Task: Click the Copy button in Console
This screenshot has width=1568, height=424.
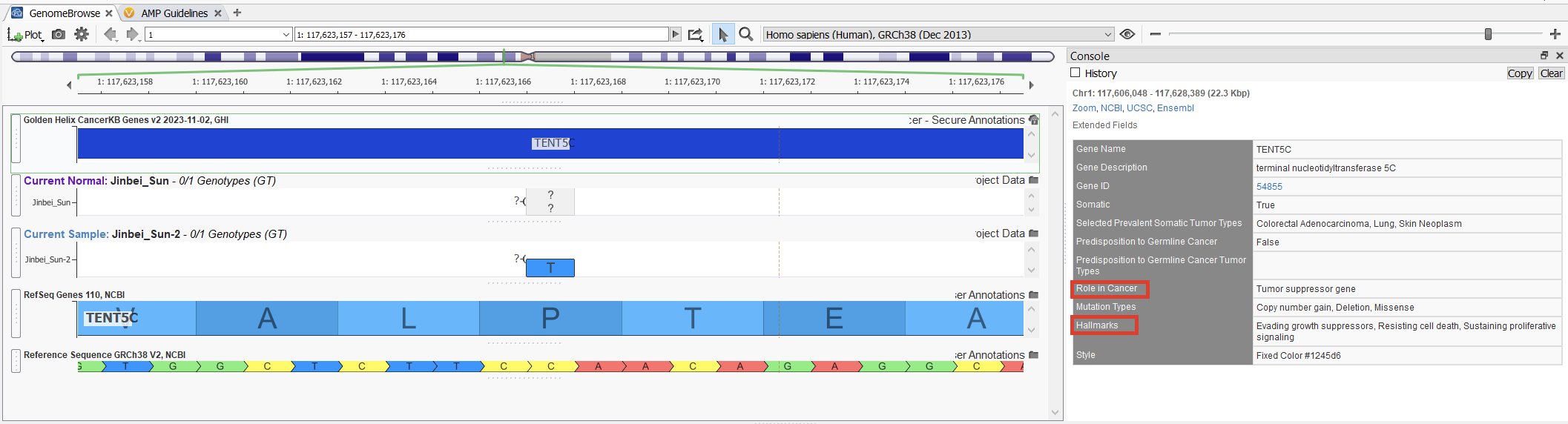Action: [1520, 73]
